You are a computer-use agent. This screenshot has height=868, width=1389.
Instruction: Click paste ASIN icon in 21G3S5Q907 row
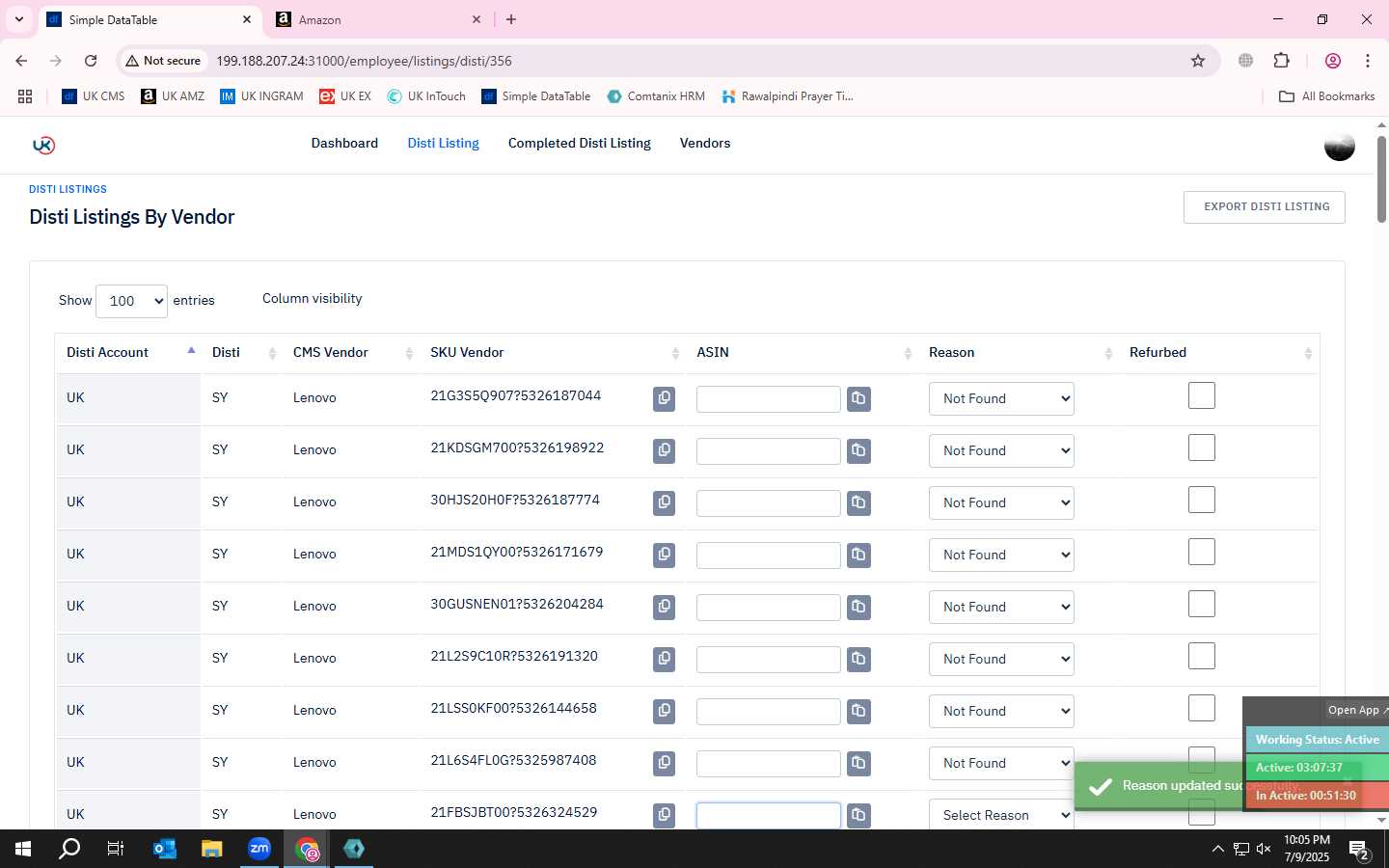[858, 398]
